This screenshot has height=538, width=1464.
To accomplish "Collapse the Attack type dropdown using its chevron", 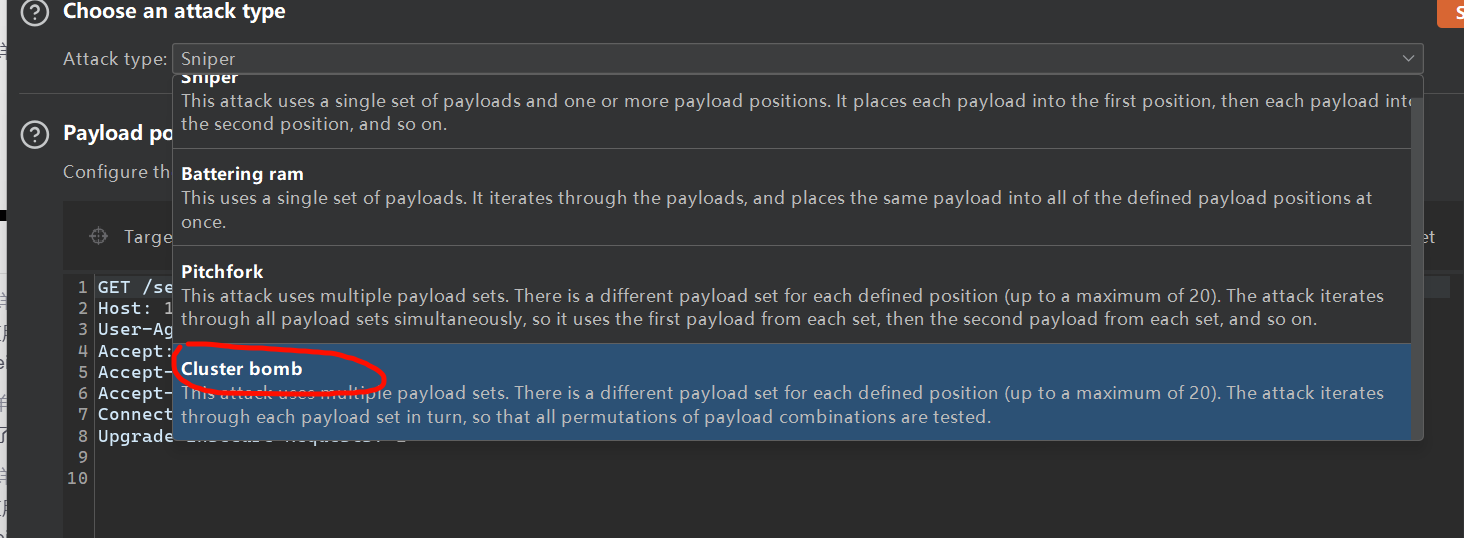I will 1408,59.
